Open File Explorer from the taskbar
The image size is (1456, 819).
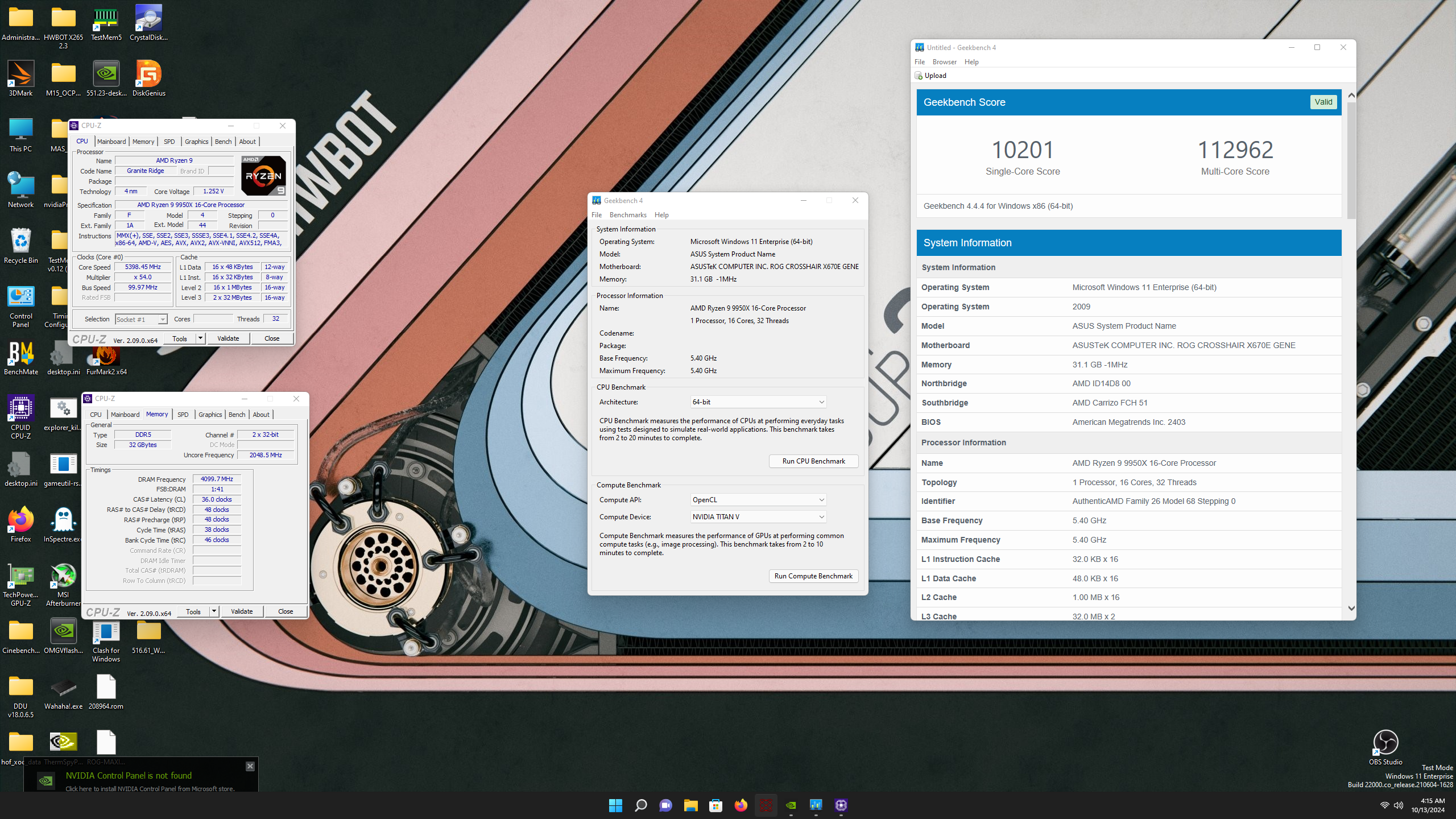tap(690, 805)
